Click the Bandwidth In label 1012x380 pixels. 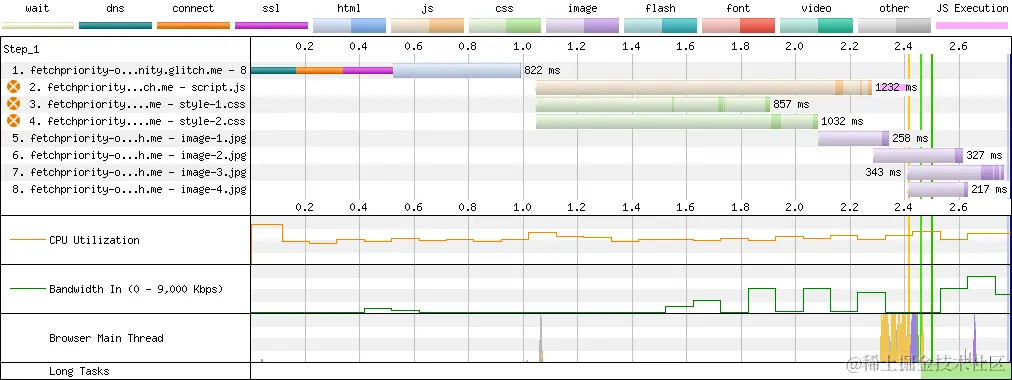click(136, 289)
